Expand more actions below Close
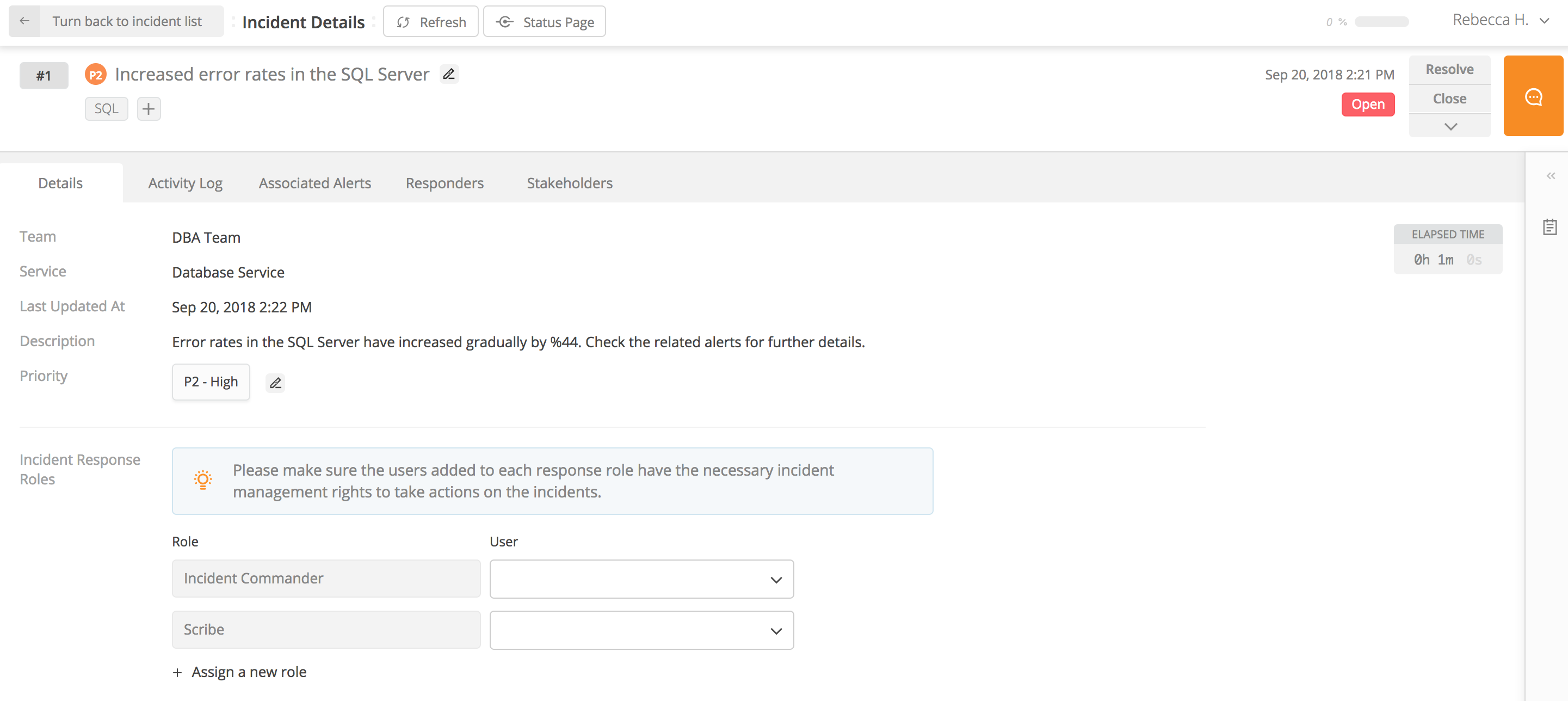The width and height of the screenshot is (1568, 701). coord(1450,127)
